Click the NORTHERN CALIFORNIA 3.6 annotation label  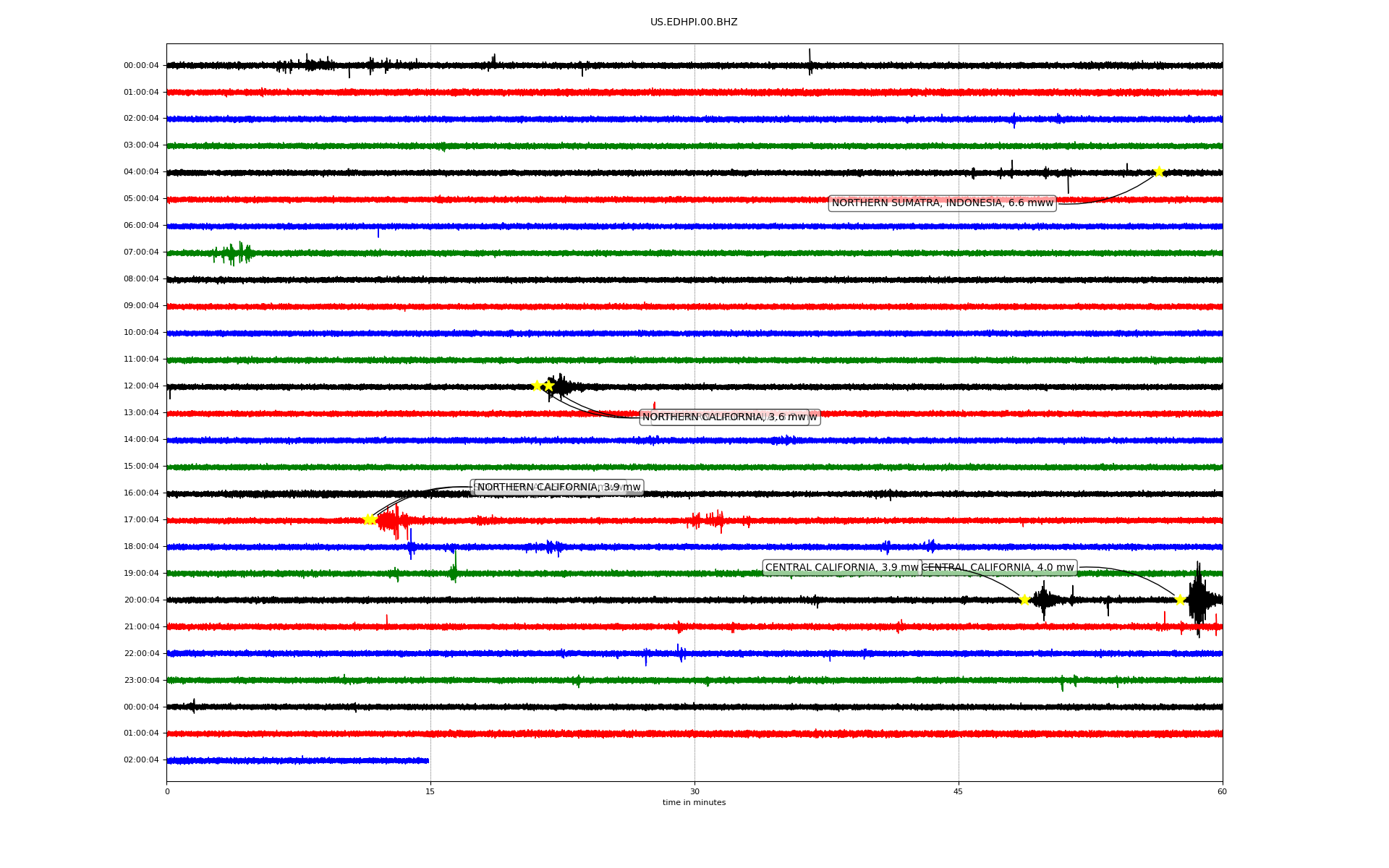click(723, 417)
